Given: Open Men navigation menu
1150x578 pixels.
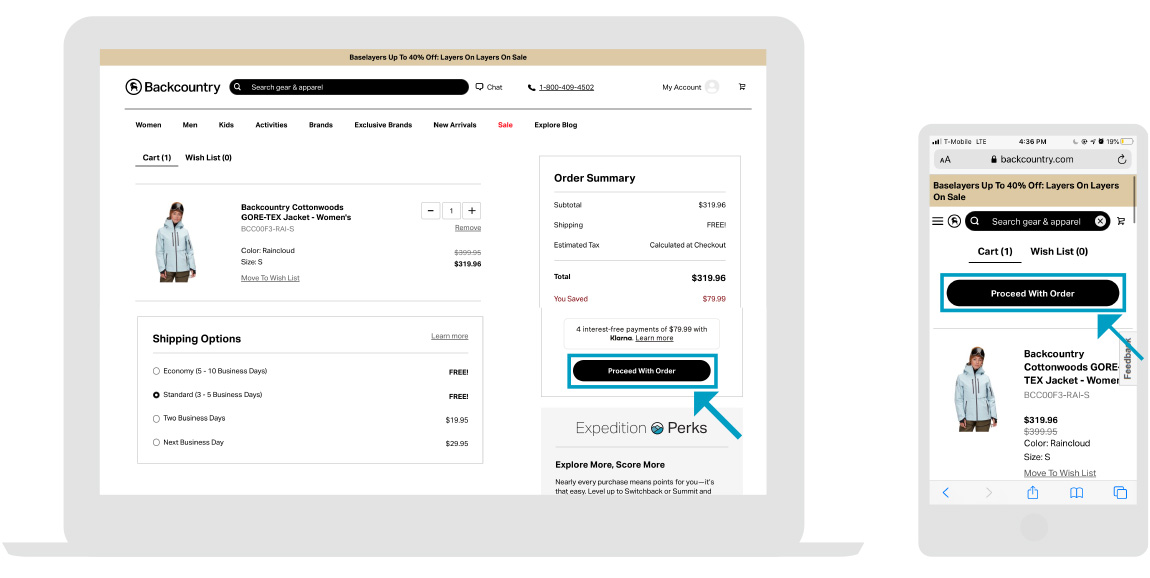Looking at the screenshot, I should pos(190,125).
